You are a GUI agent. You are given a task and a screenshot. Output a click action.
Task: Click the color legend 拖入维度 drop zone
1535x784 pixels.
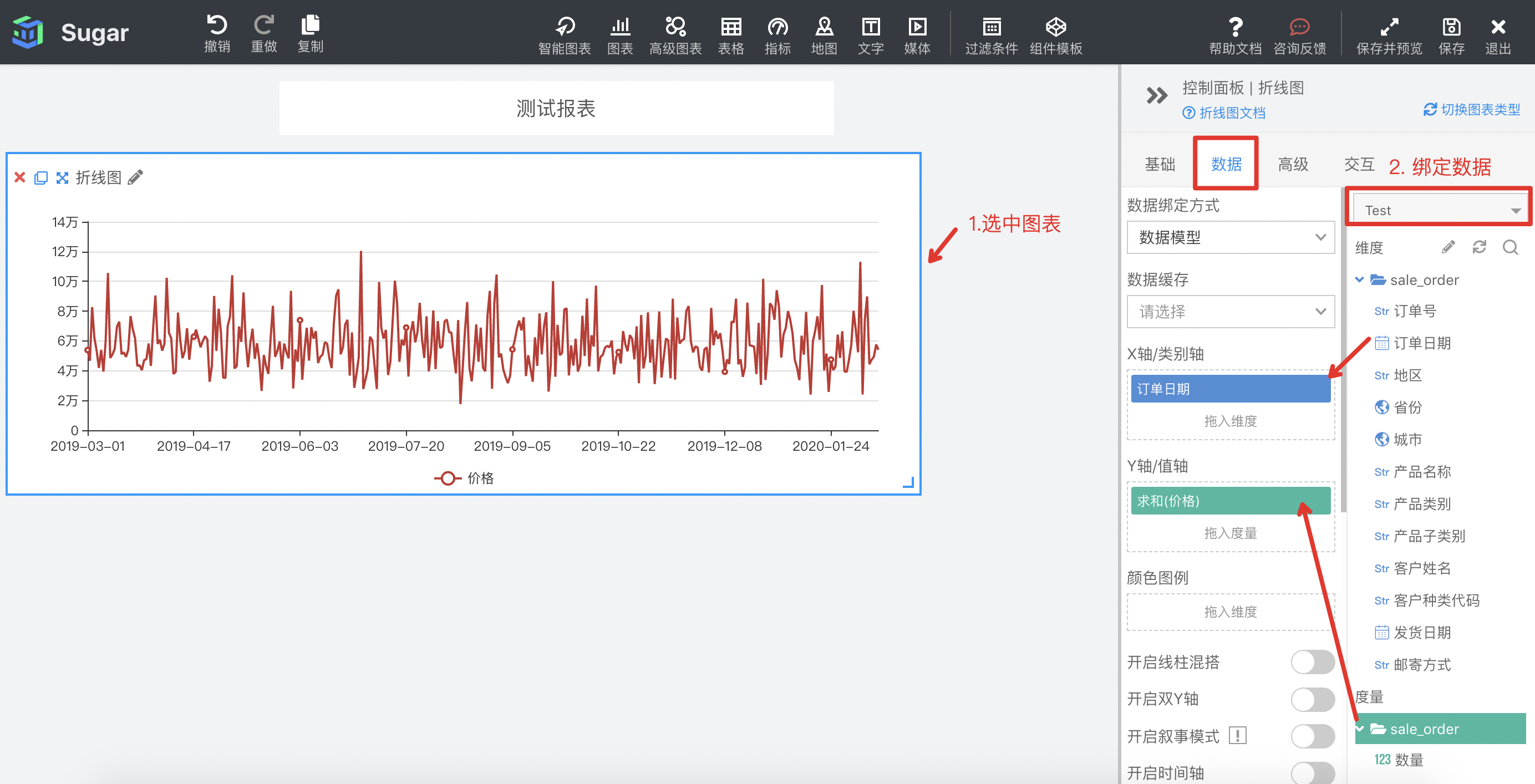pyautogui.click(x=1230, y=612)
